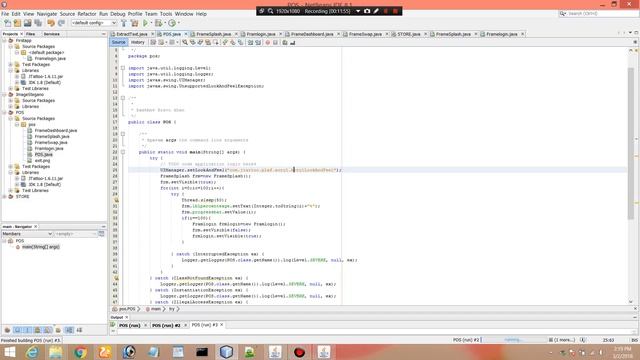Collapse the Firstapp project node
Viewport: 640px width, 360px height.
(4, 40)
